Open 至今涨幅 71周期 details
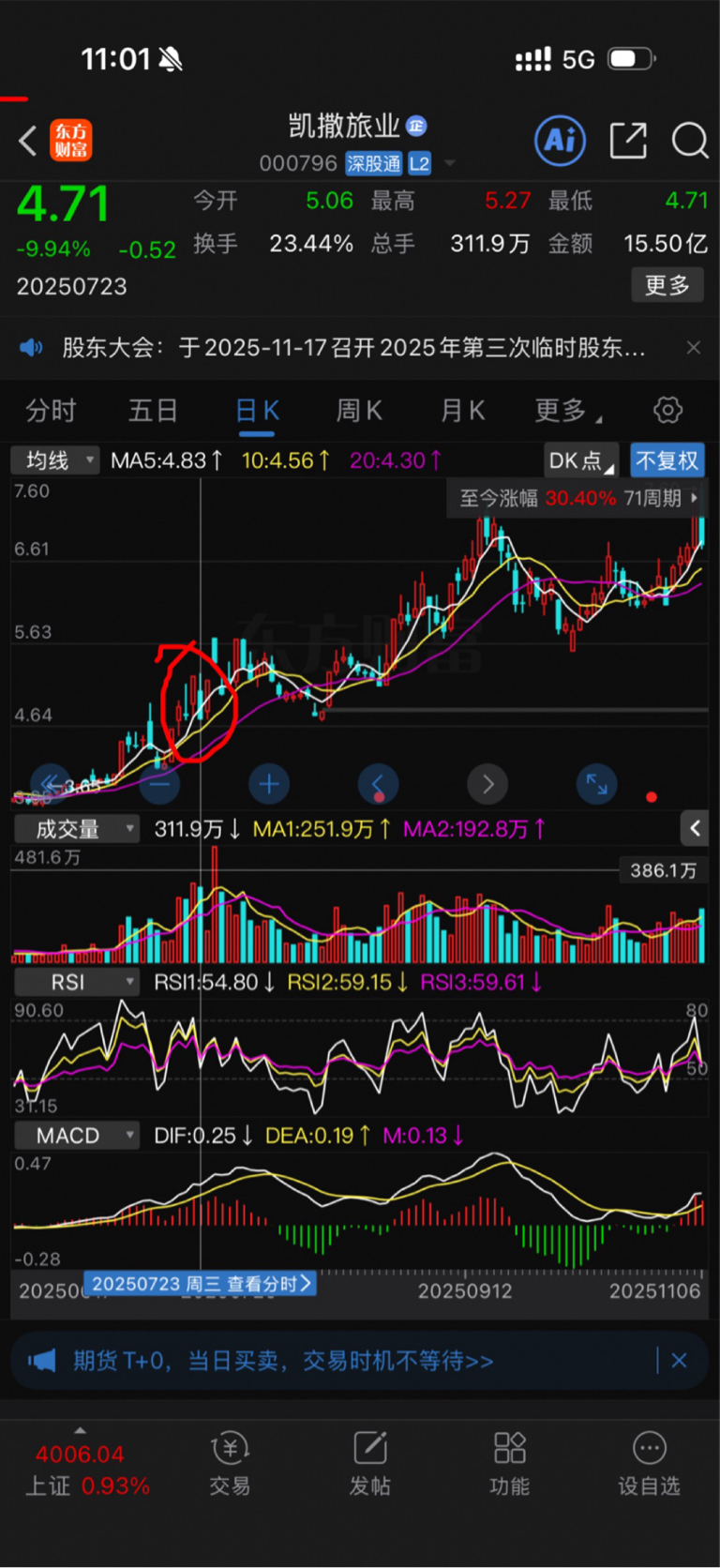The width and height of the screenshot is (720, 1568). 577,498
